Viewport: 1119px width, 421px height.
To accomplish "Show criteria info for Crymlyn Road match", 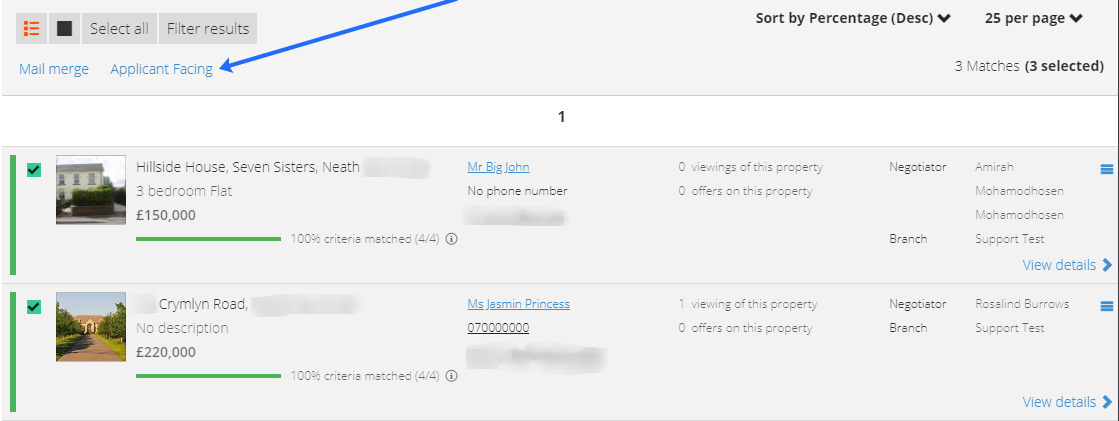I will click(x=451, y=376).
